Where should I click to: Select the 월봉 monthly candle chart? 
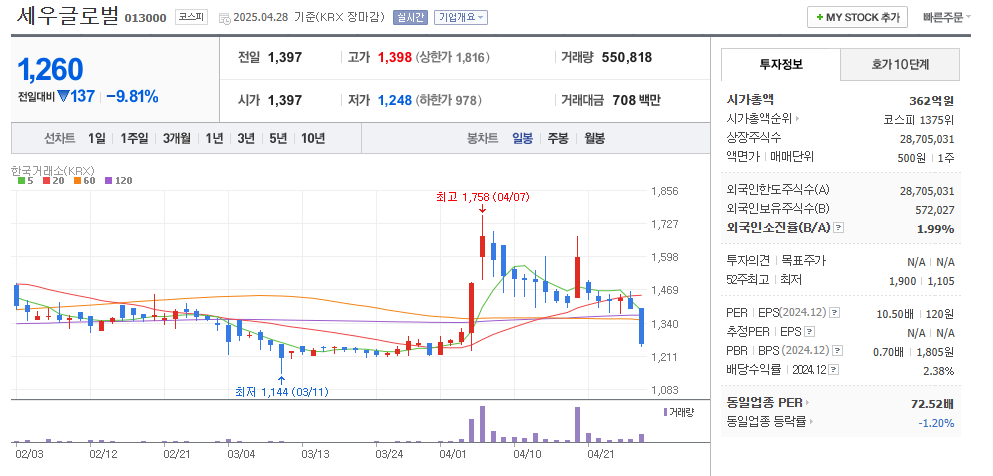(595, 138)
